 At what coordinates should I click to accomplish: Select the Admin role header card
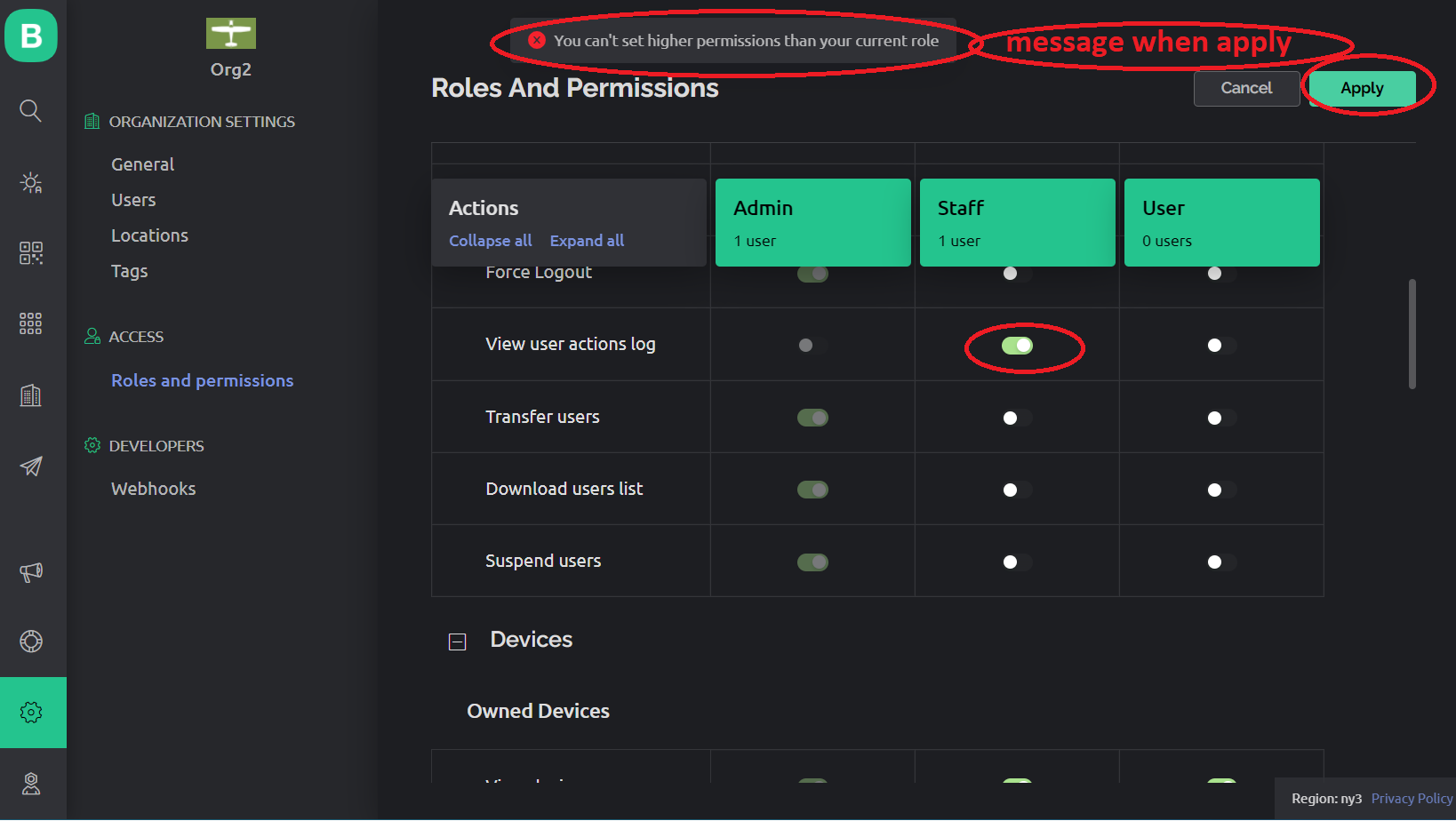(x=813, y=222)
